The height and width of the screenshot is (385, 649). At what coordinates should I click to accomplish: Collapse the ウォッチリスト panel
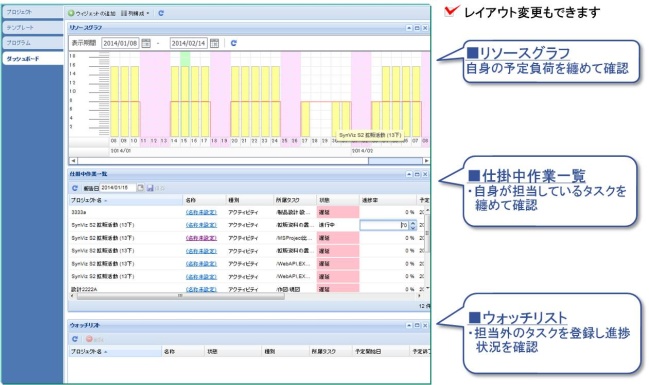point(409,325)
